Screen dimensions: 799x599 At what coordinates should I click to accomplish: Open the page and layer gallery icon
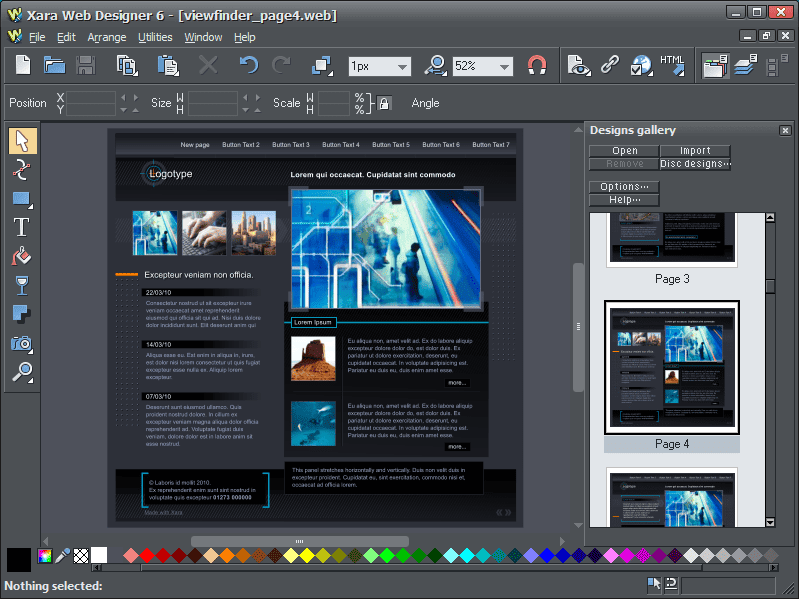[x=745, y=65]
